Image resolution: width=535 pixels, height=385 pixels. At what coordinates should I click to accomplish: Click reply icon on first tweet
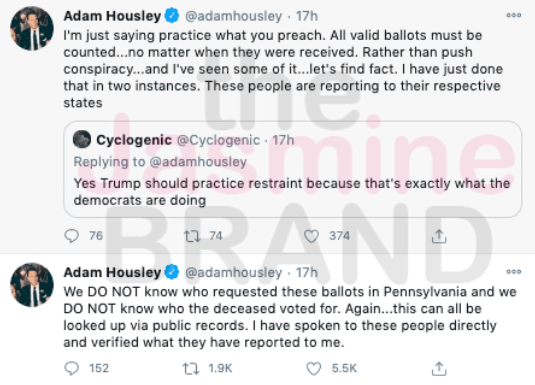pos(72,236)
